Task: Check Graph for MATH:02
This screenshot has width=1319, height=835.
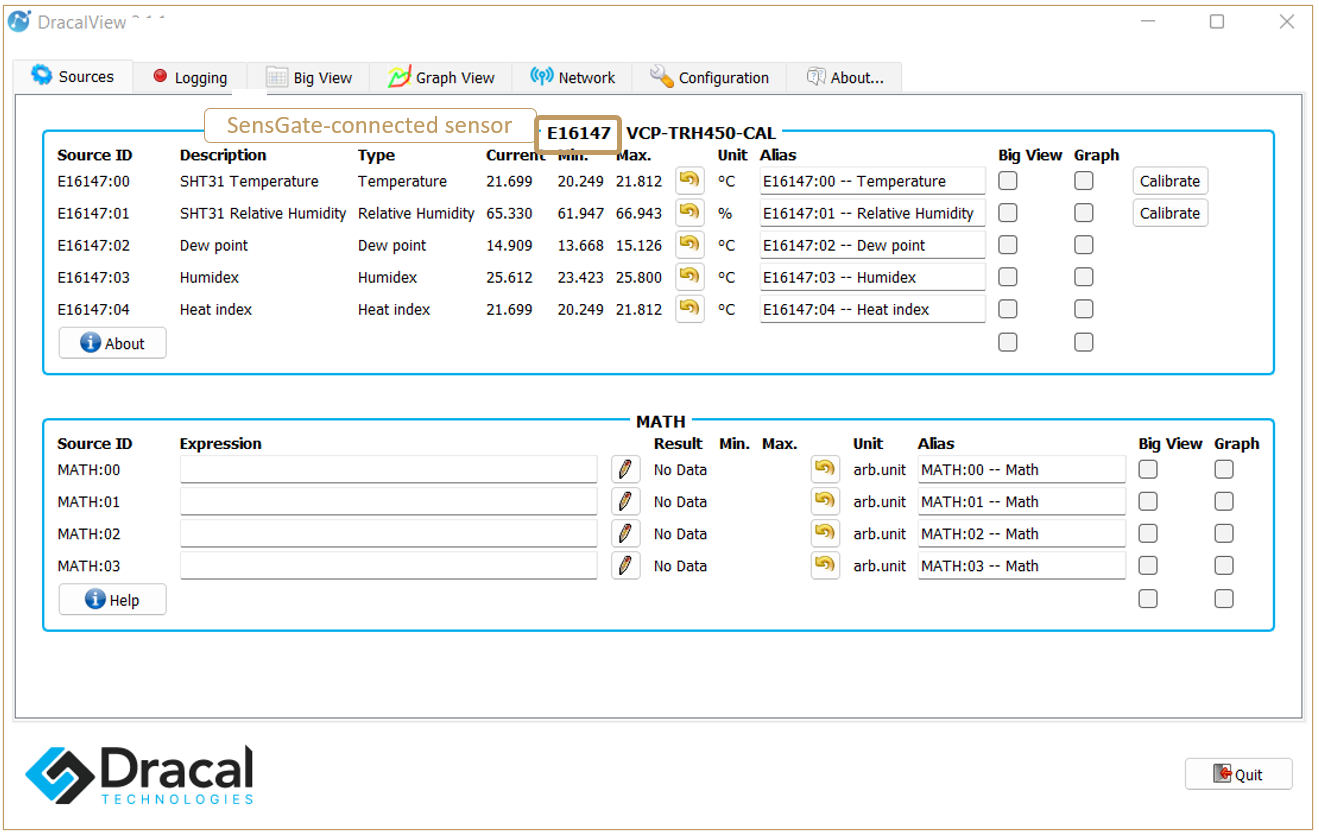Action: 1224,534
